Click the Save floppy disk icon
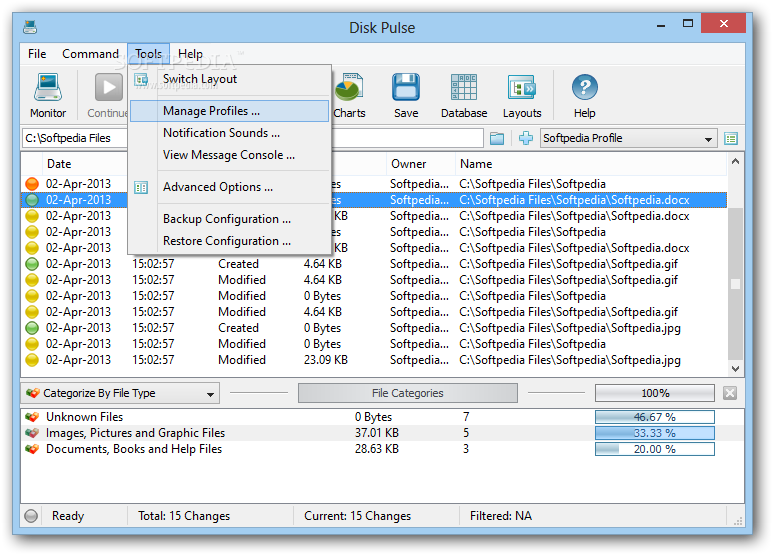The height and width of the screenshot is (555, 773). tap(406, 88)
